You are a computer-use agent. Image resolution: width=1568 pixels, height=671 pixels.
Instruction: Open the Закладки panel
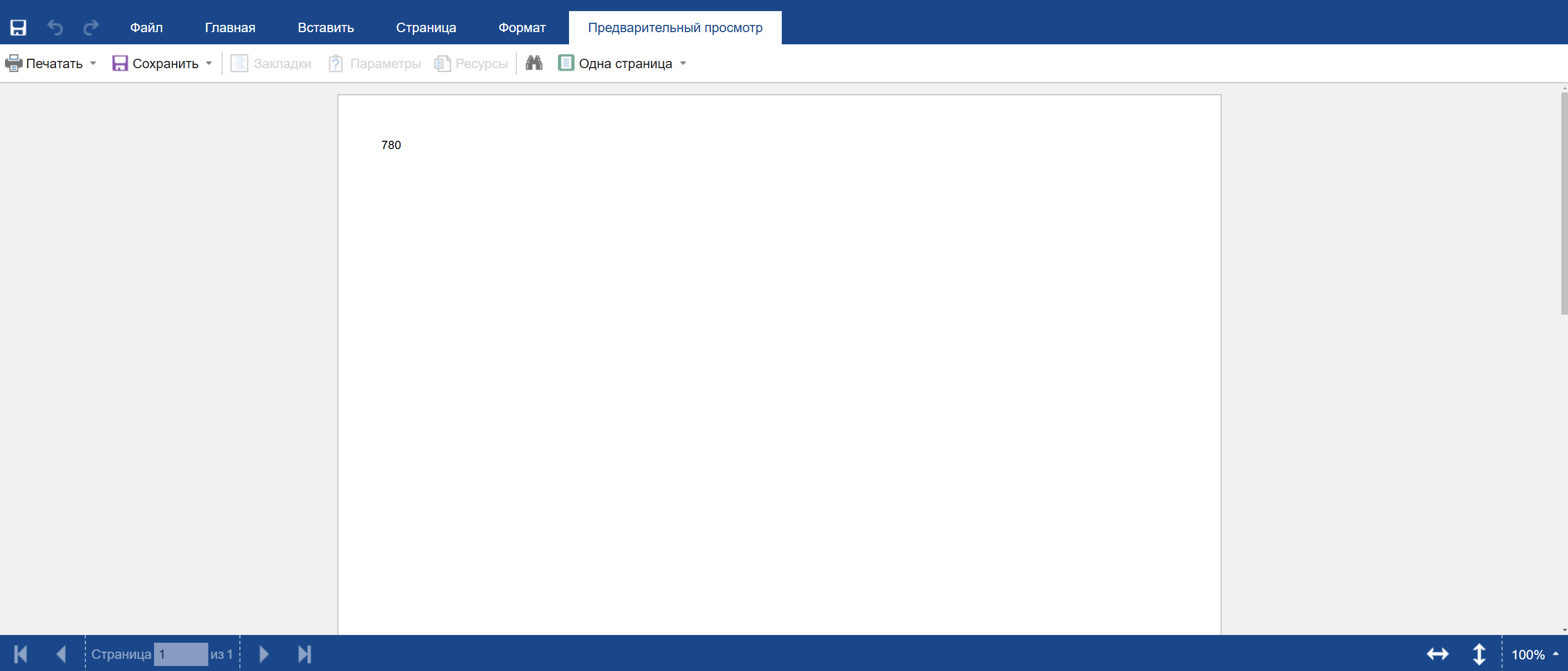[x=271, y=63]
